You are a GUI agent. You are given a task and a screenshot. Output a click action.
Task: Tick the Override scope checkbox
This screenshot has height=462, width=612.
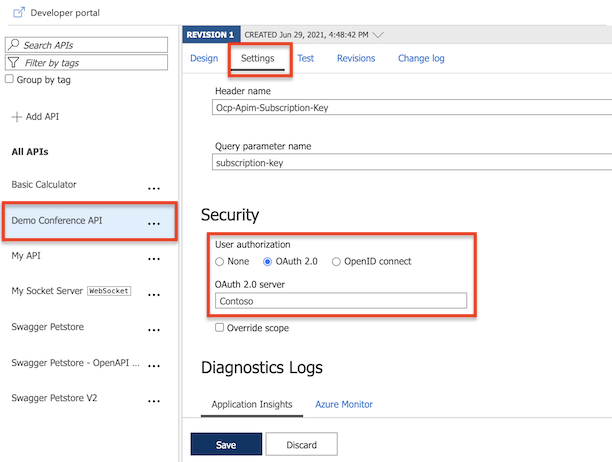coord(220,328)
